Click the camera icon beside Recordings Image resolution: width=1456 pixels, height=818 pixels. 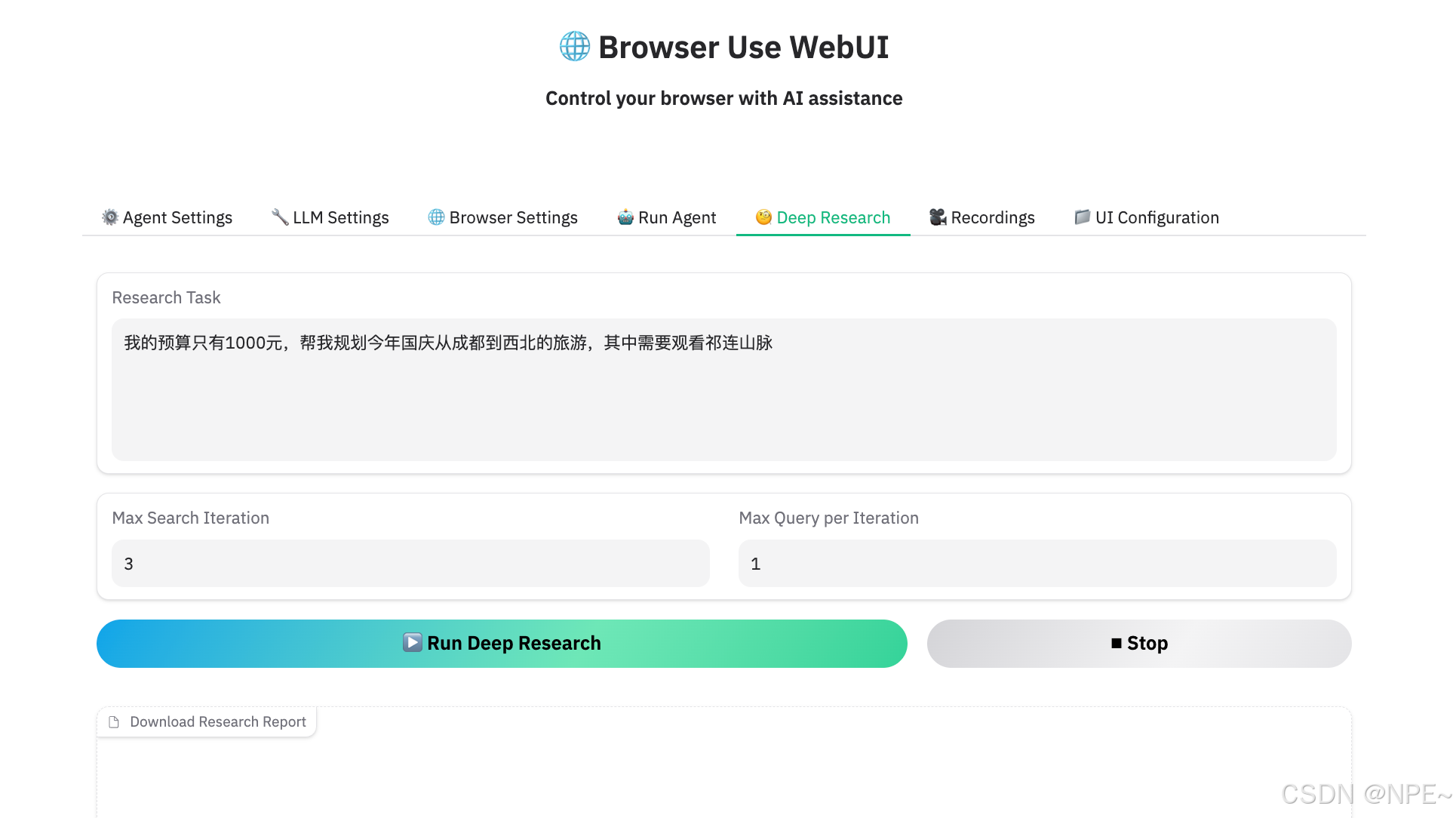click(x=938, y=217)
